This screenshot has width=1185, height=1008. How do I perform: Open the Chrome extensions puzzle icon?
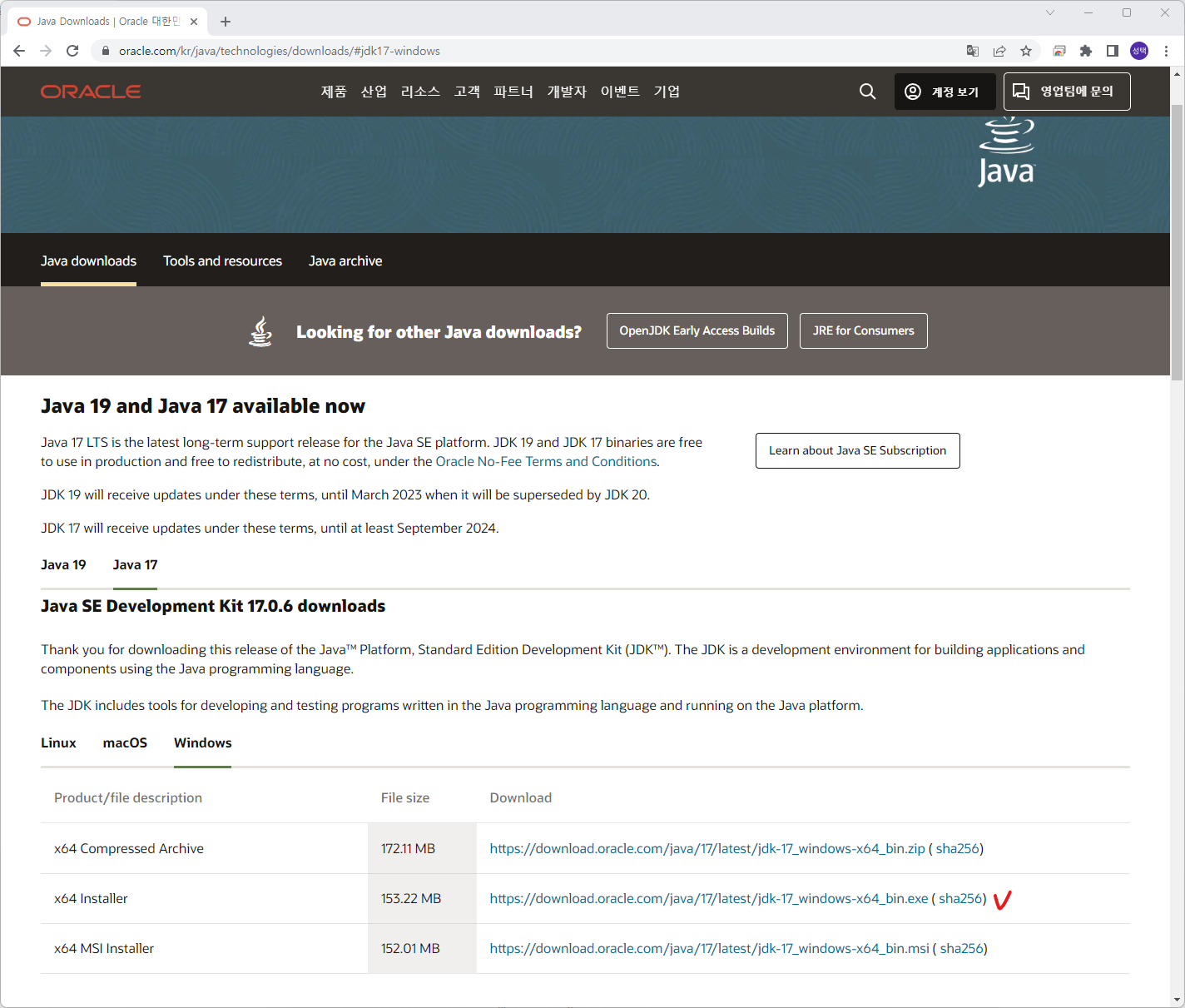[x=1086, y=51]
